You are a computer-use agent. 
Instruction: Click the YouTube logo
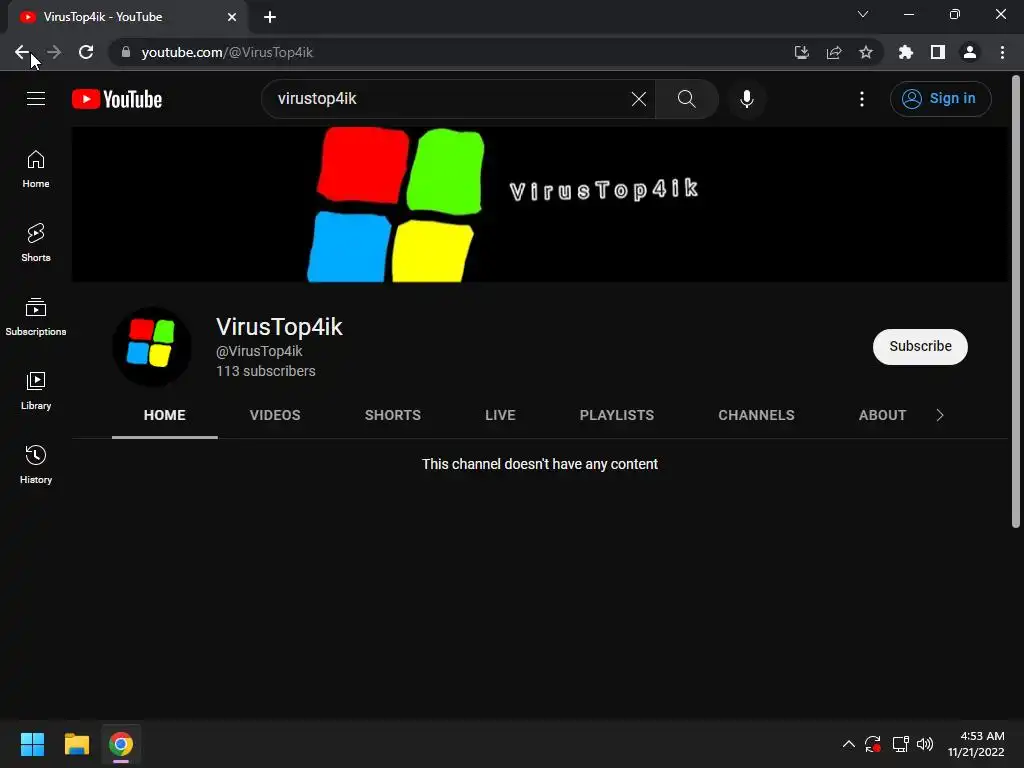coord(117,99)
